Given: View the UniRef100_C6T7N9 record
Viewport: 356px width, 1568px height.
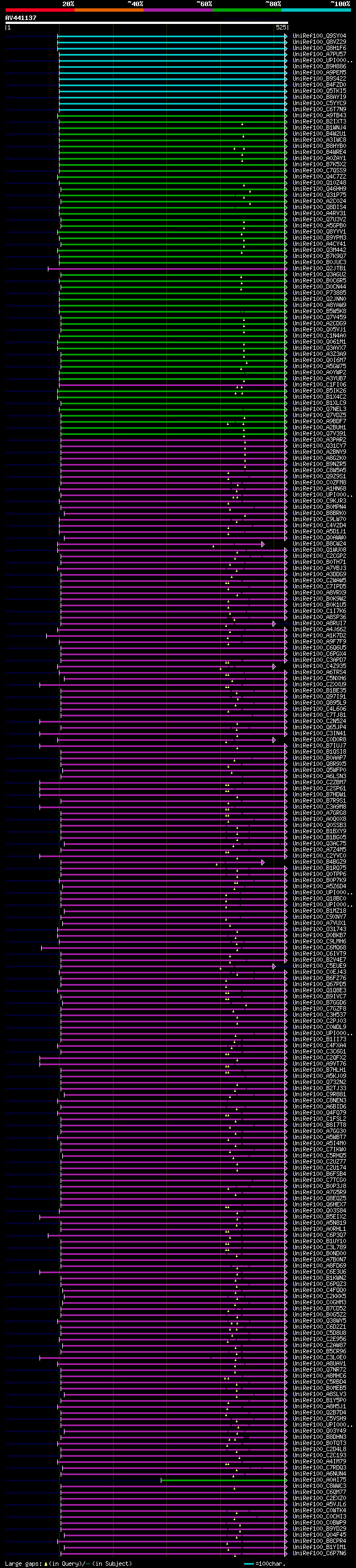Looking at the screenshot, I should 319,110.
